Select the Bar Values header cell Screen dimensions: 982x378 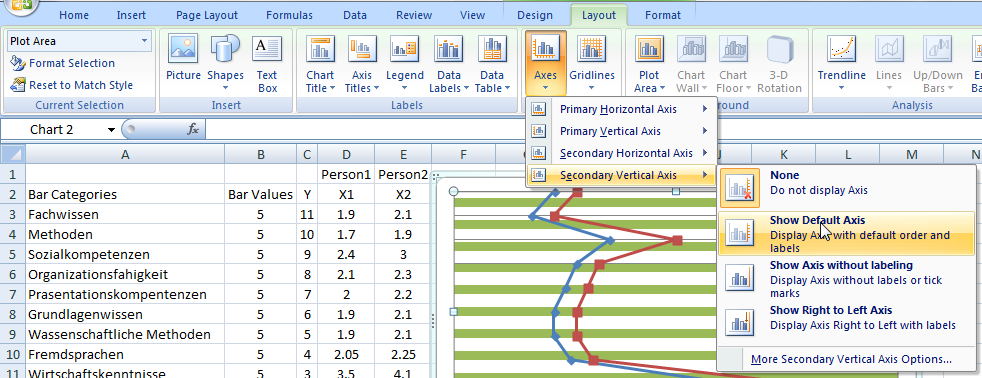point(261,195)
